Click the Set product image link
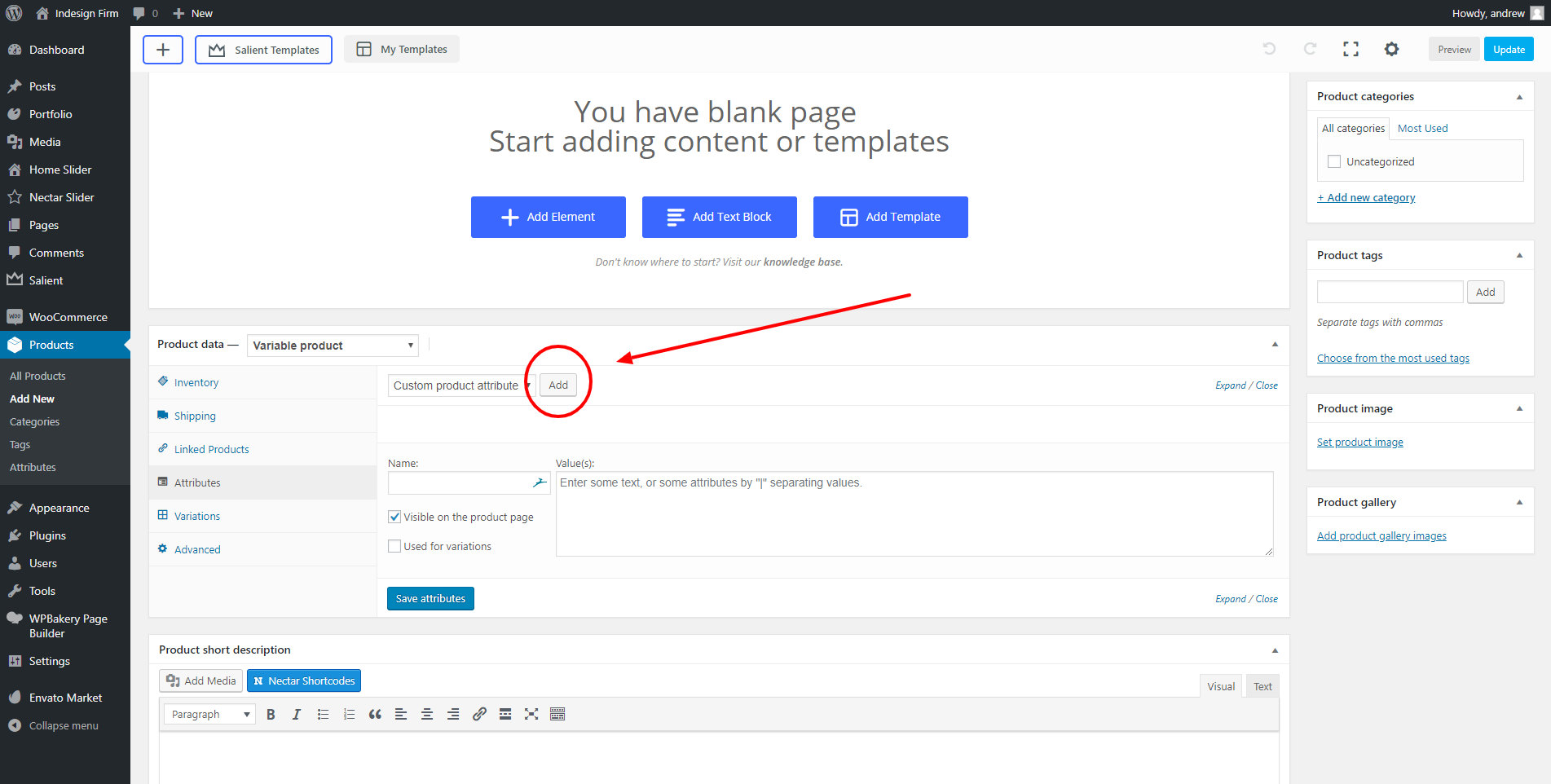The width and height of the screenshot is (1551, 784). [1359, 443]
